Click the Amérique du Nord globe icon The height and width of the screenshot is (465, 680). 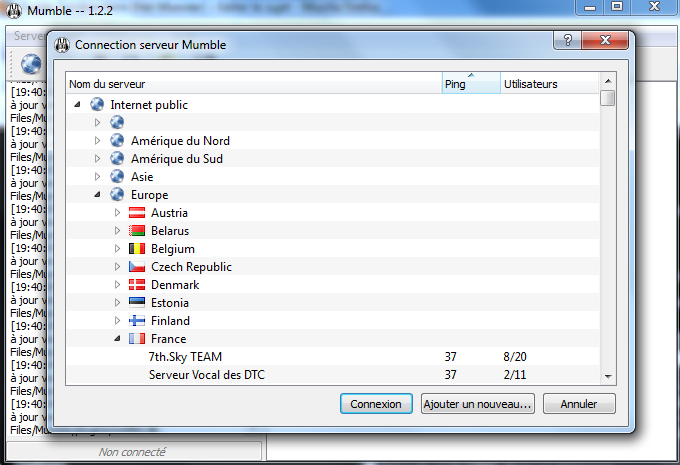pos(117,140)
